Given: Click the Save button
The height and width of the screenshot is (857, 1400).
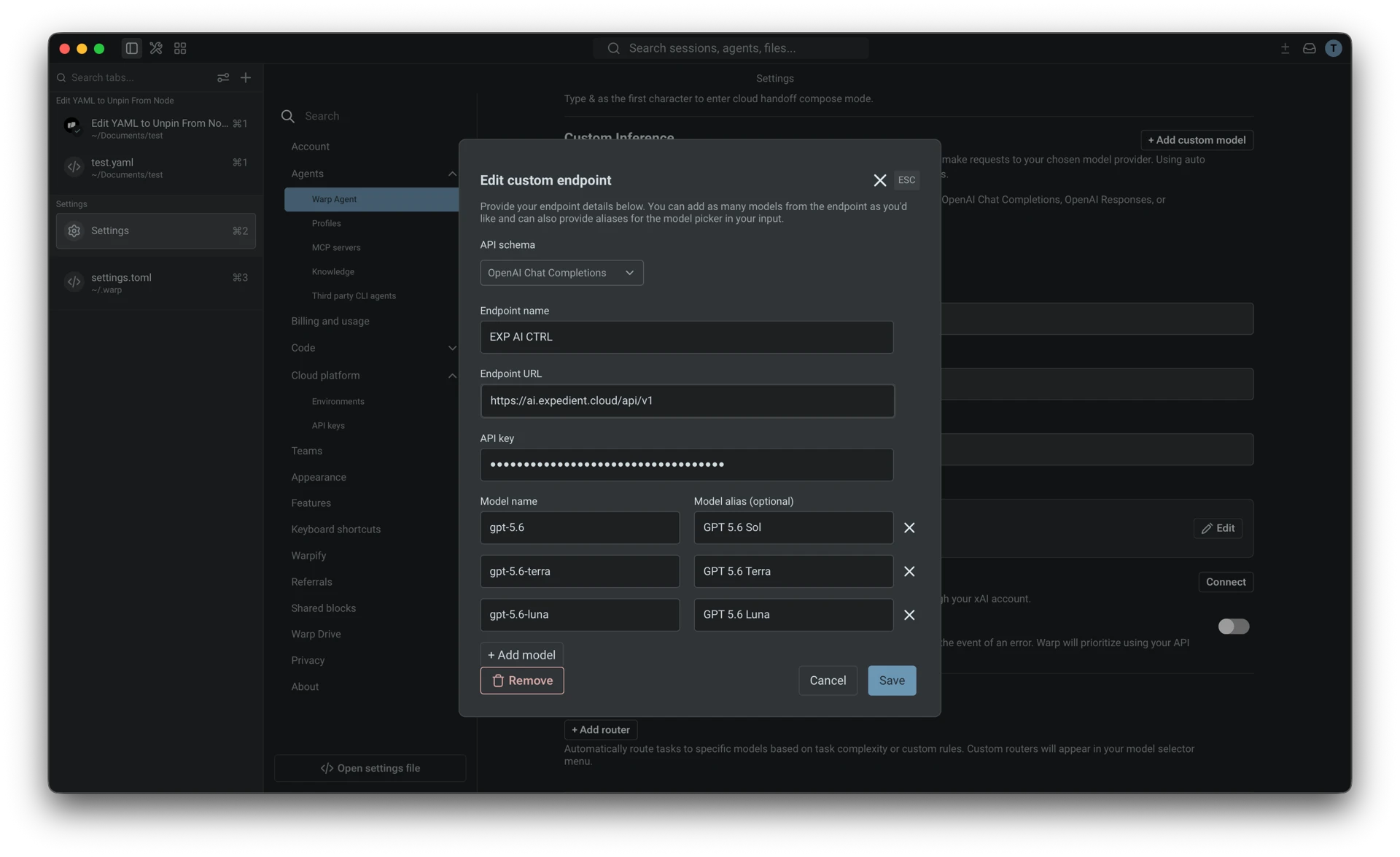Looking at the screenshot, I should coord(892,680).
